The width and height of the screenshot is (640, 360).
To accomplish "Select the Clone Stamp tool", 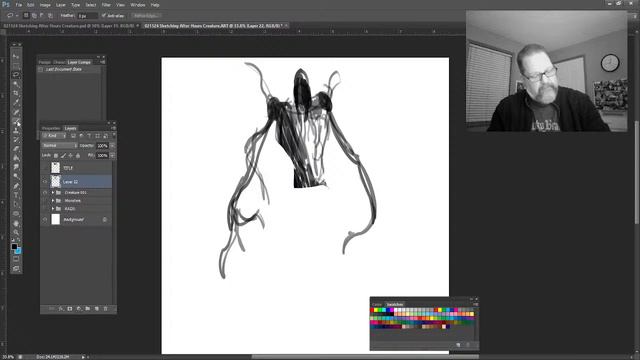I will 16,131.
